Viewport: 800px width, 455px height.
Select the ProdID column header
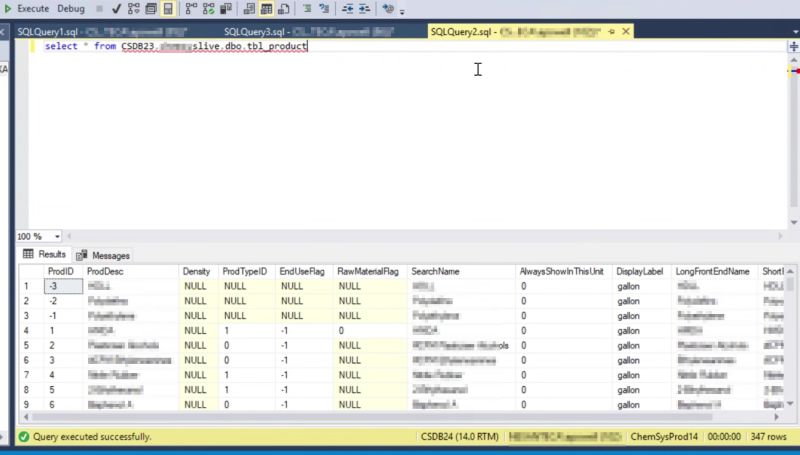pos(61,271)
